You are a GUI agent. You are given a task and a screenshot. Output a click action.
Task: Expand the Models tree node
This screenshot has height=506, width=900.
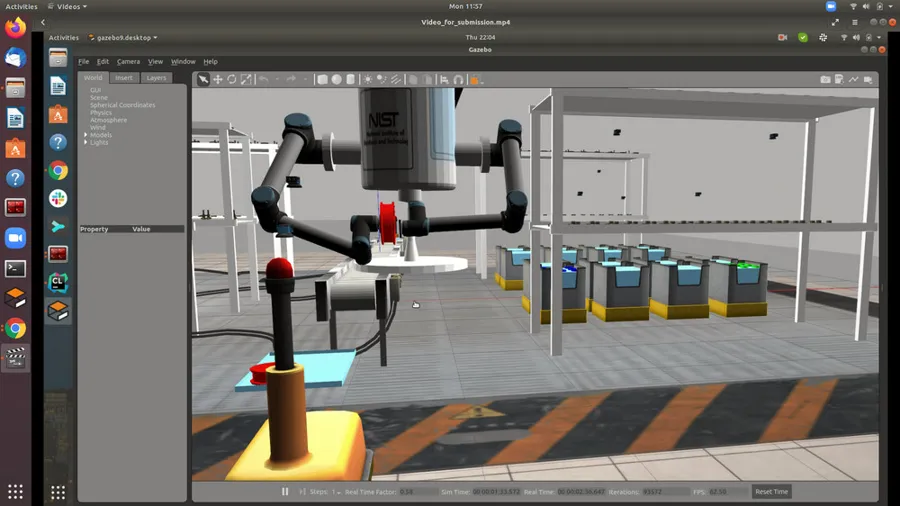[86, 135]
